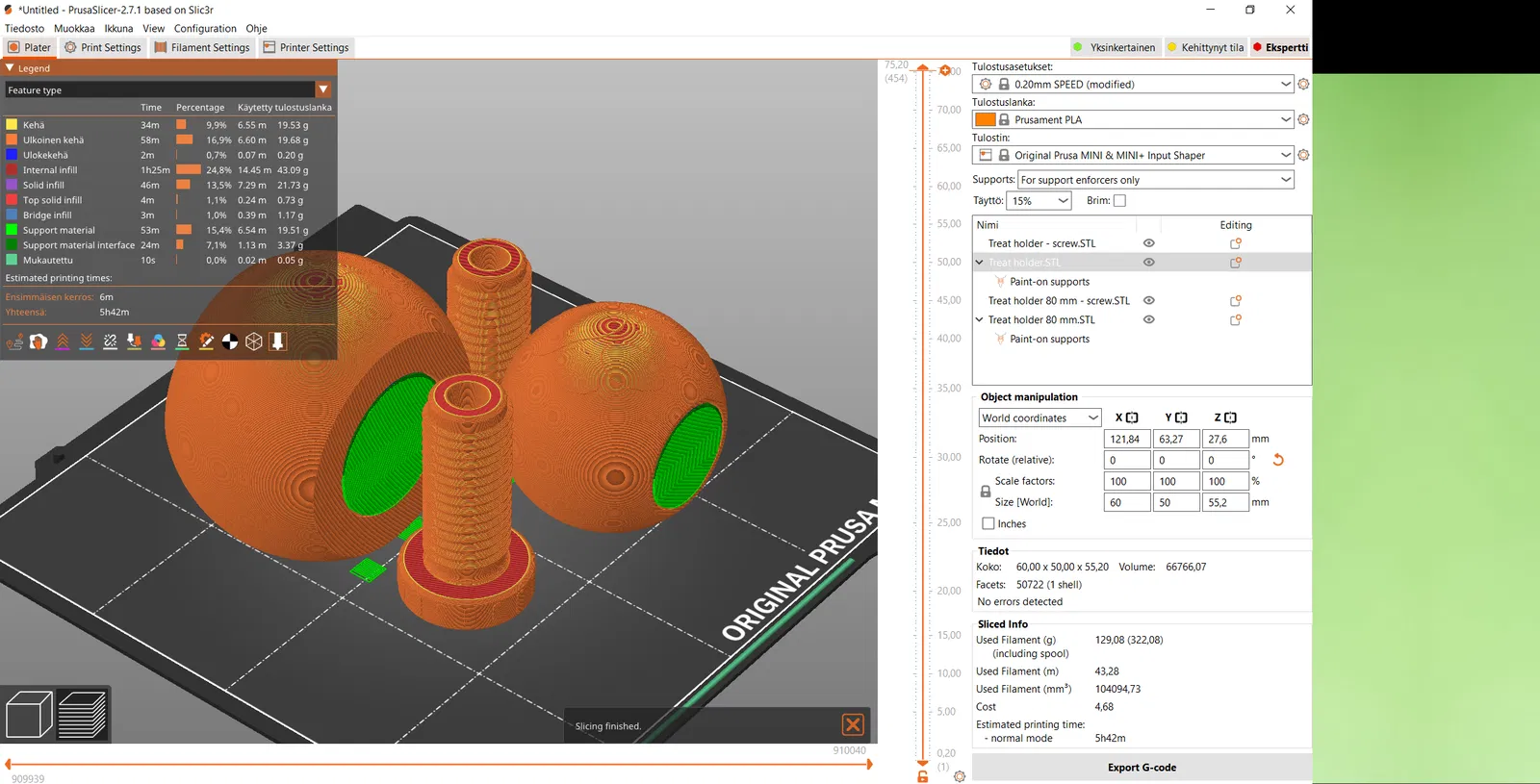
Task: Open the Täyttö 15% infill dropdown
Action: point(1039,201)
